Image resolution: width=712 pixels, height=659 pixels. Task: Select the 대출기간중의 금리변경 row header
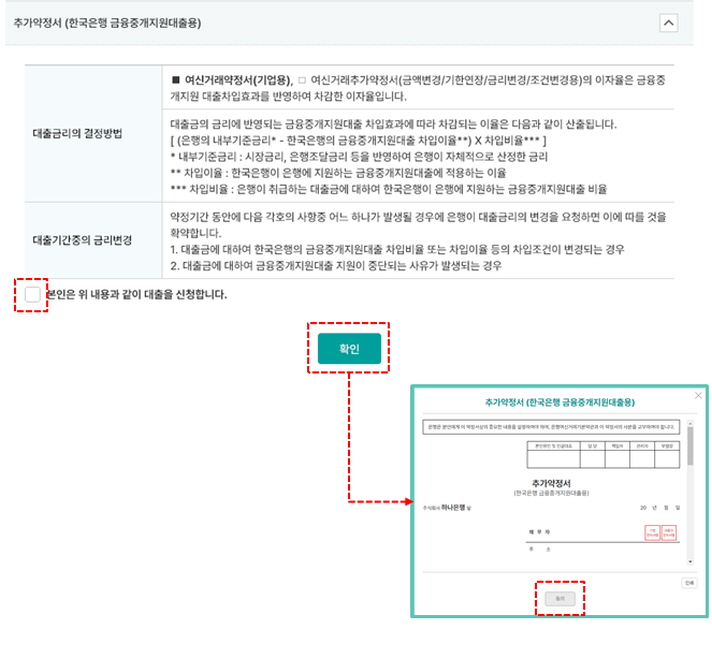click(83, 241)
